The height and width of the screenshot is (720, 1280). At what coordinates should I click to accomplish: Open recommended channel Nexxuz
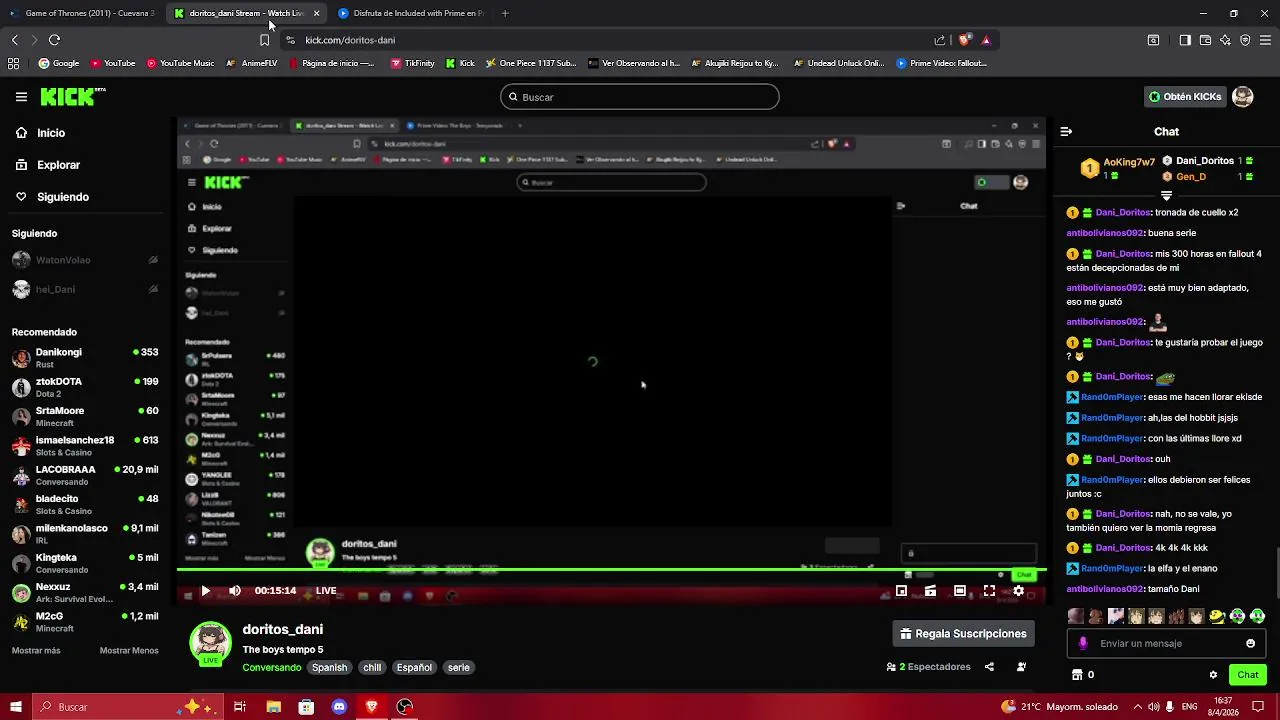[85, 592]
